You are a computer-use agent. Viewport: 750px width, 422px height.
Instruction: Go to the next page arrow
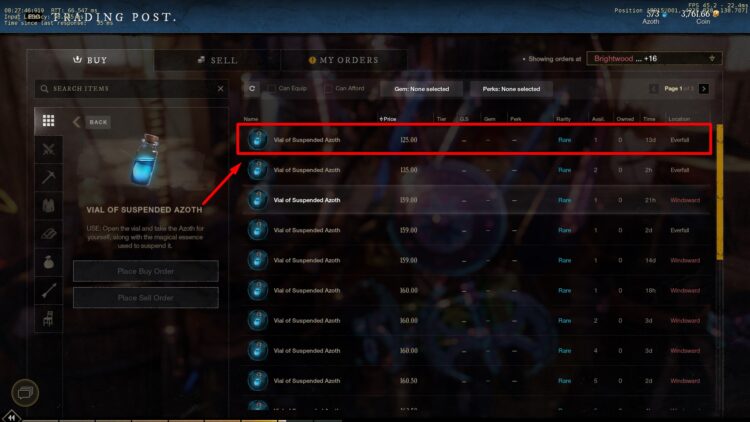704,89
